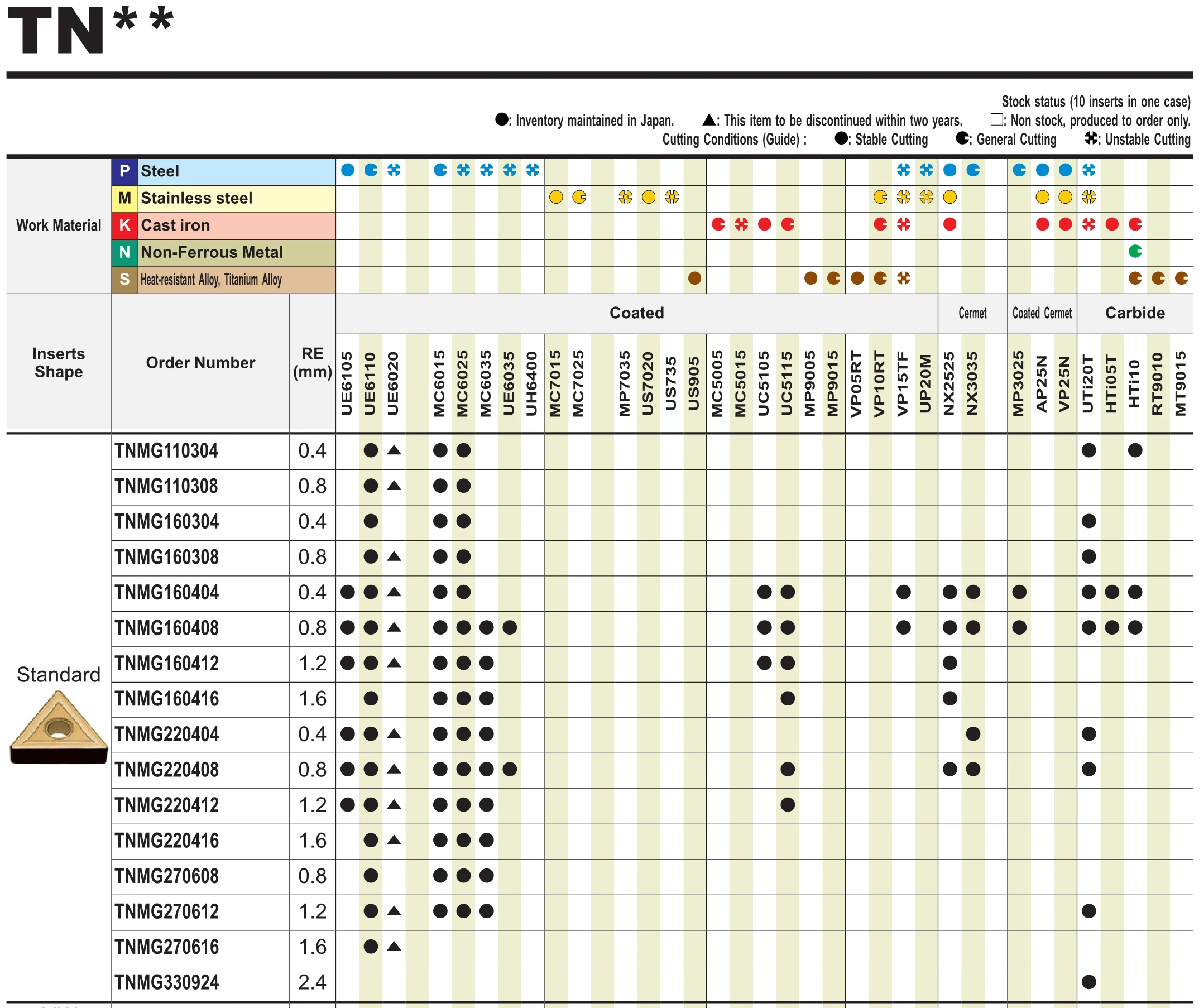This screenshot has width=1199, height=1008.
Task: Click the brown S Heat-resistant Alloy code square
Action: [x=124, y=280]
